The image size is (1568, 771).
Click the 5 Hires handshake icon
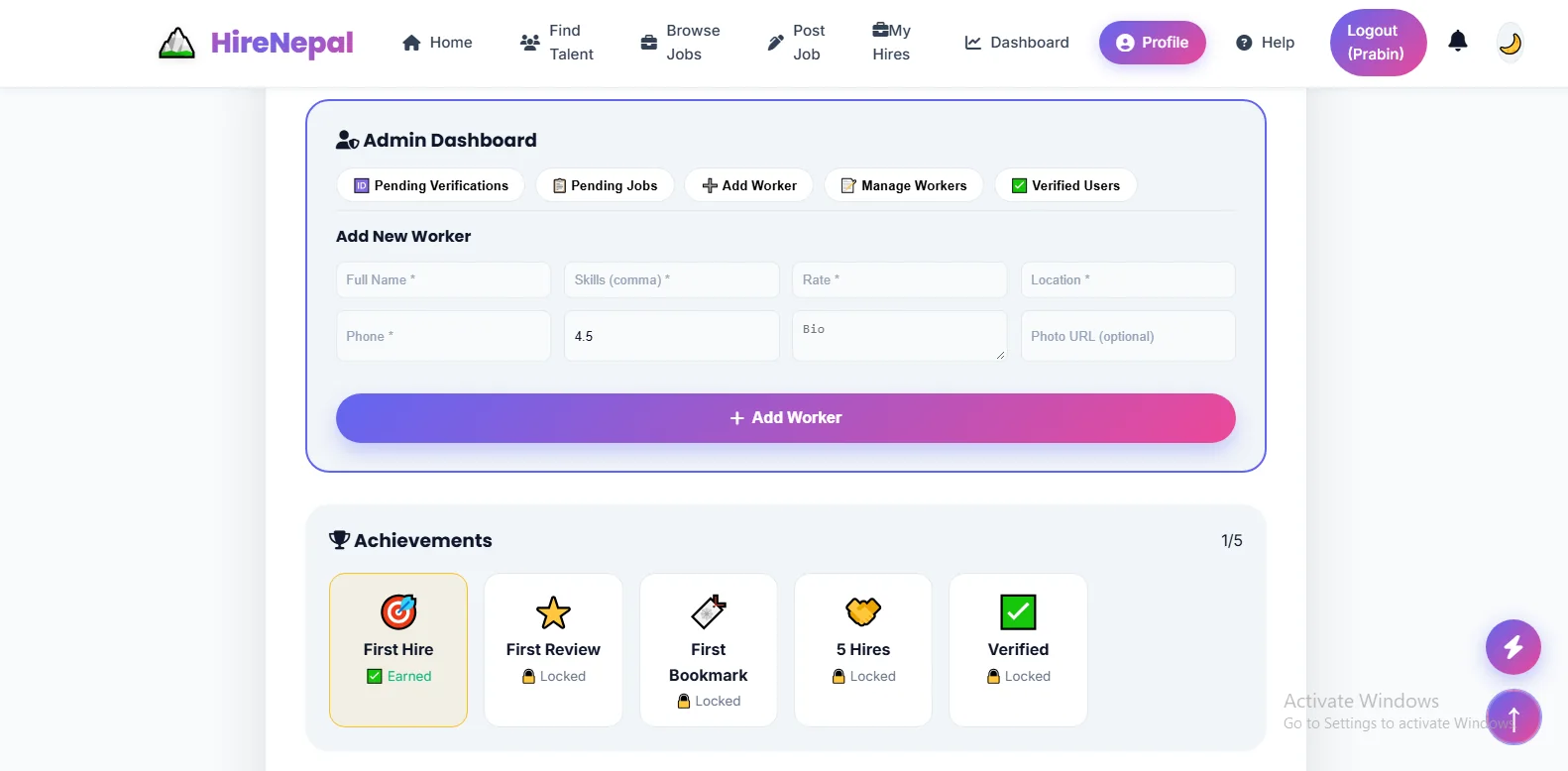tap(863, 611)
